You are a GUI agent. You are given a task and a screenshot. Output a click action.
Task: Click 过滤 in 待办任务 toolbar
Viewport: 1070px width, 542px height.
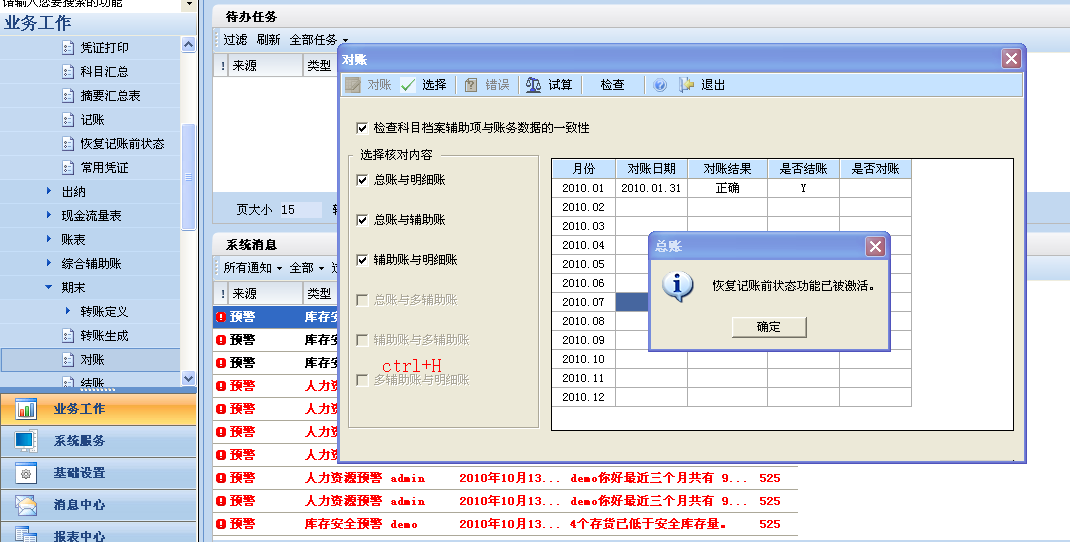point(235,40)
